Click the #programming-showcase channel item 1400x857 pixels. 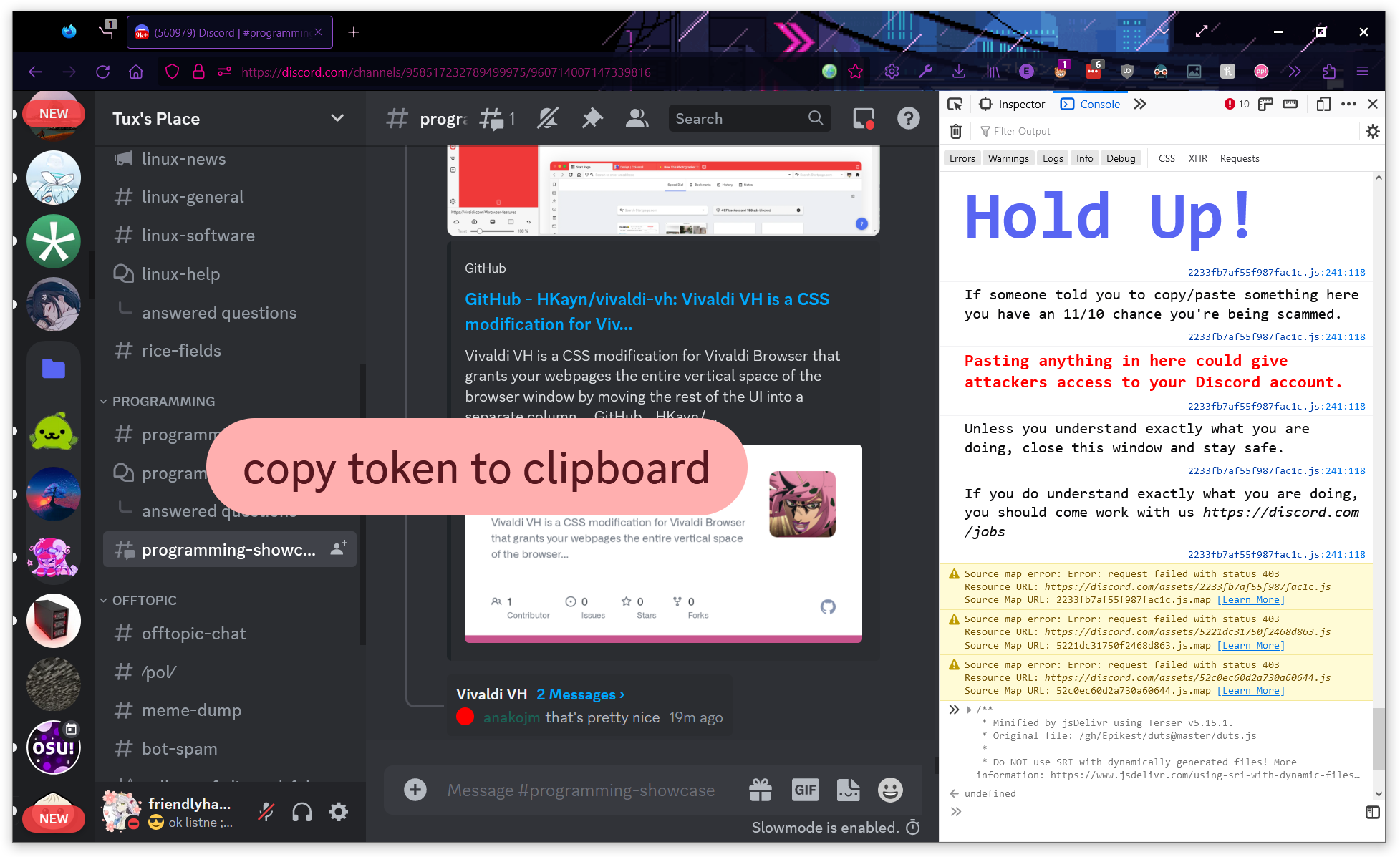pos(227,549)
